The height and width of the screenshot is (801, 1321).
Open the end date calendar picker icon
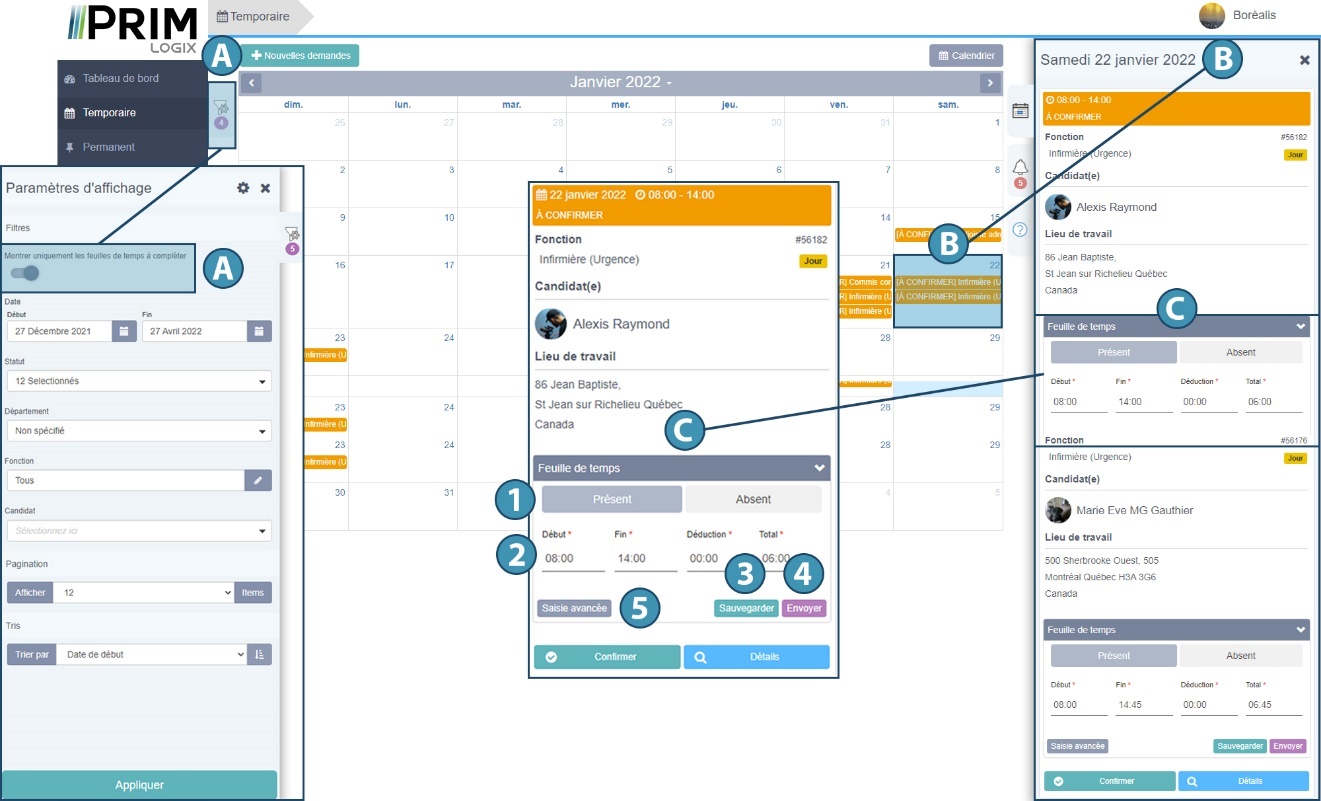pyautogui.click(x=259, y=331)
